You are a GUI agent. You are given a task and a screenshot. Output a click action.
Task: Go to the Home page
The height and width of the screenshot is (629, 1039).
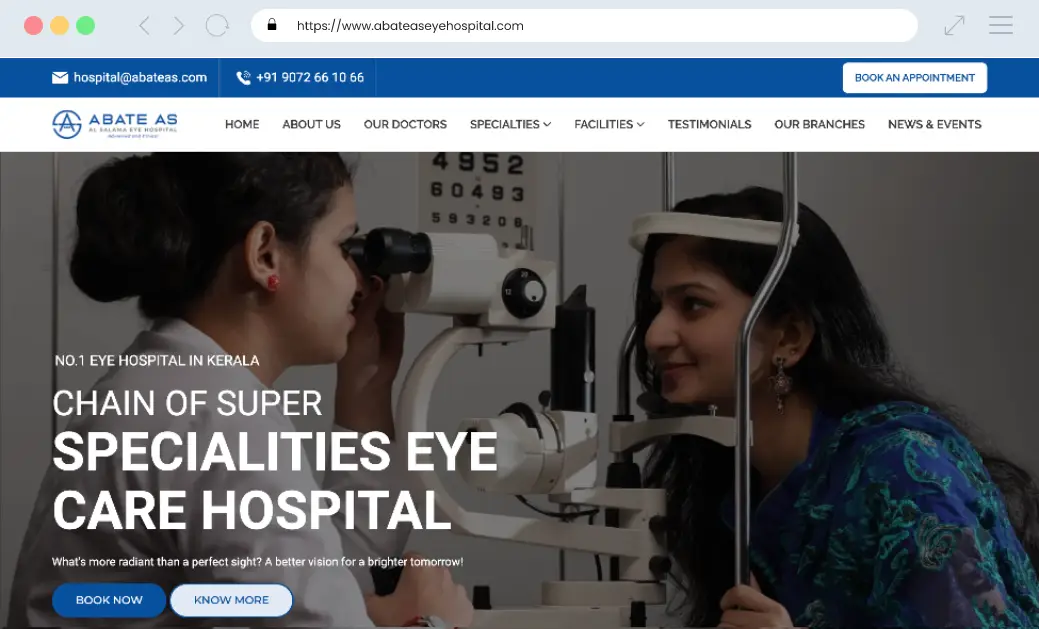(x=242, y=124)
